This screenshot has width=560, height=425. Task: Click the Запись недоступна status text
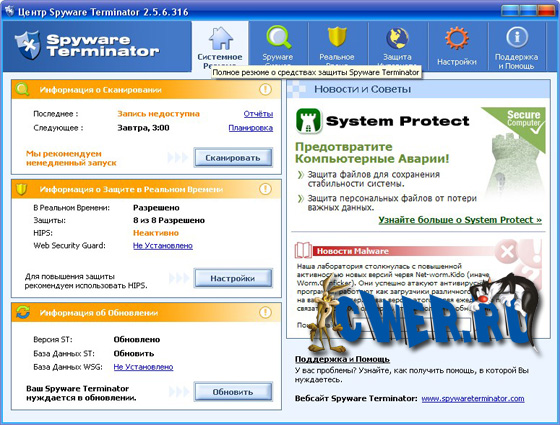pos(159,114)
